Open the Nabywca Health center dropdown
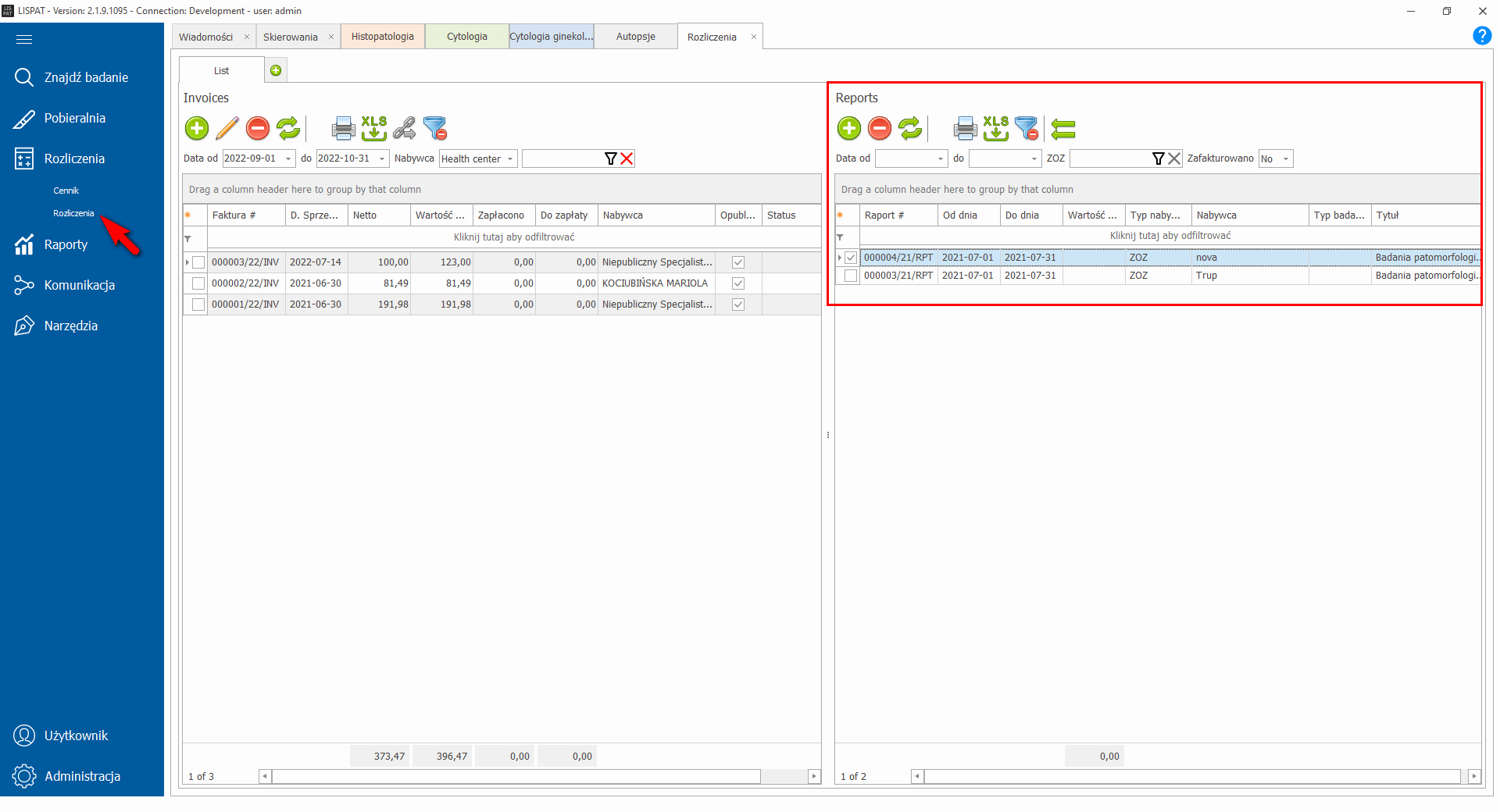Viewport: 1500px width, 812px height. [510, 158]
